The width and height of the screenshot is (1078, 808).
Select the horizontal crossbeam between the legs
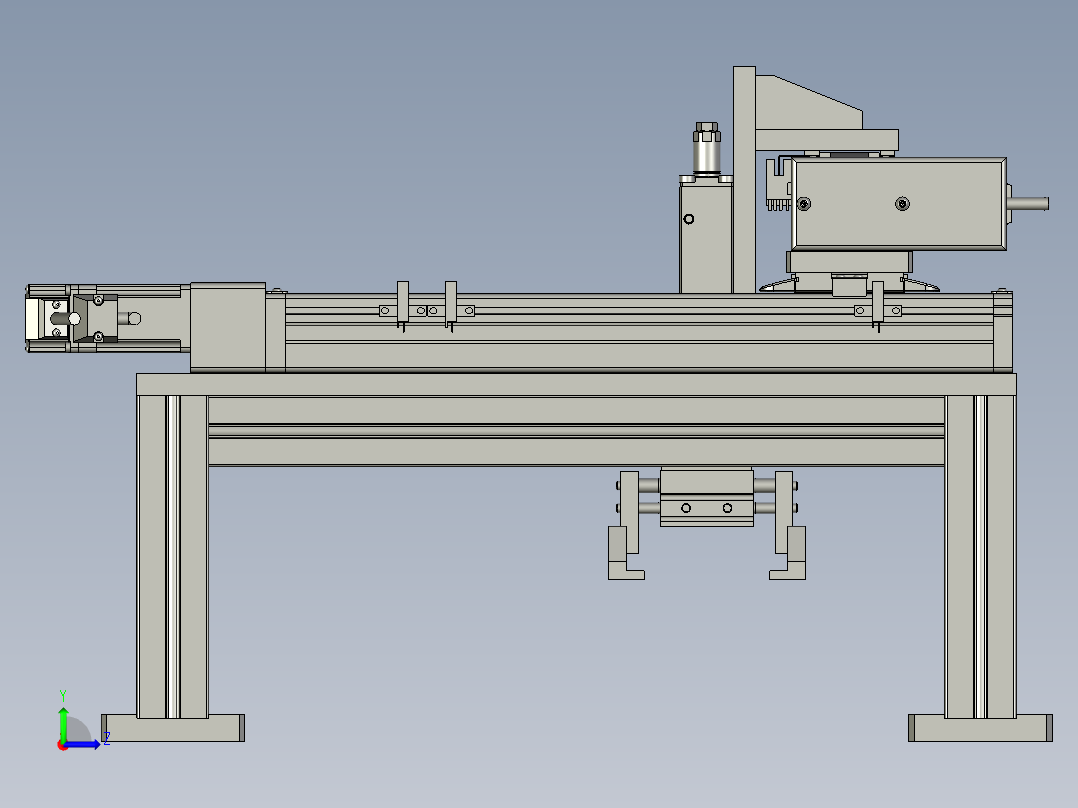tap(576, 431)
